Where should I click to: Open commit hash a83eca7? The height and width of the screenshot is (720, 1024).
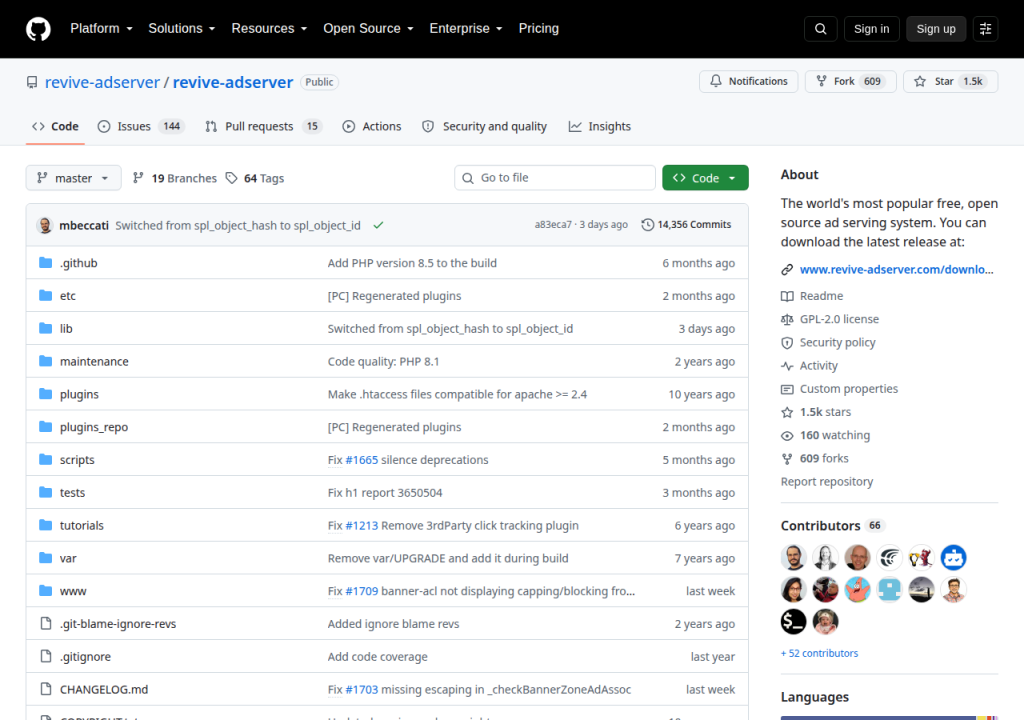click(553, 224)
